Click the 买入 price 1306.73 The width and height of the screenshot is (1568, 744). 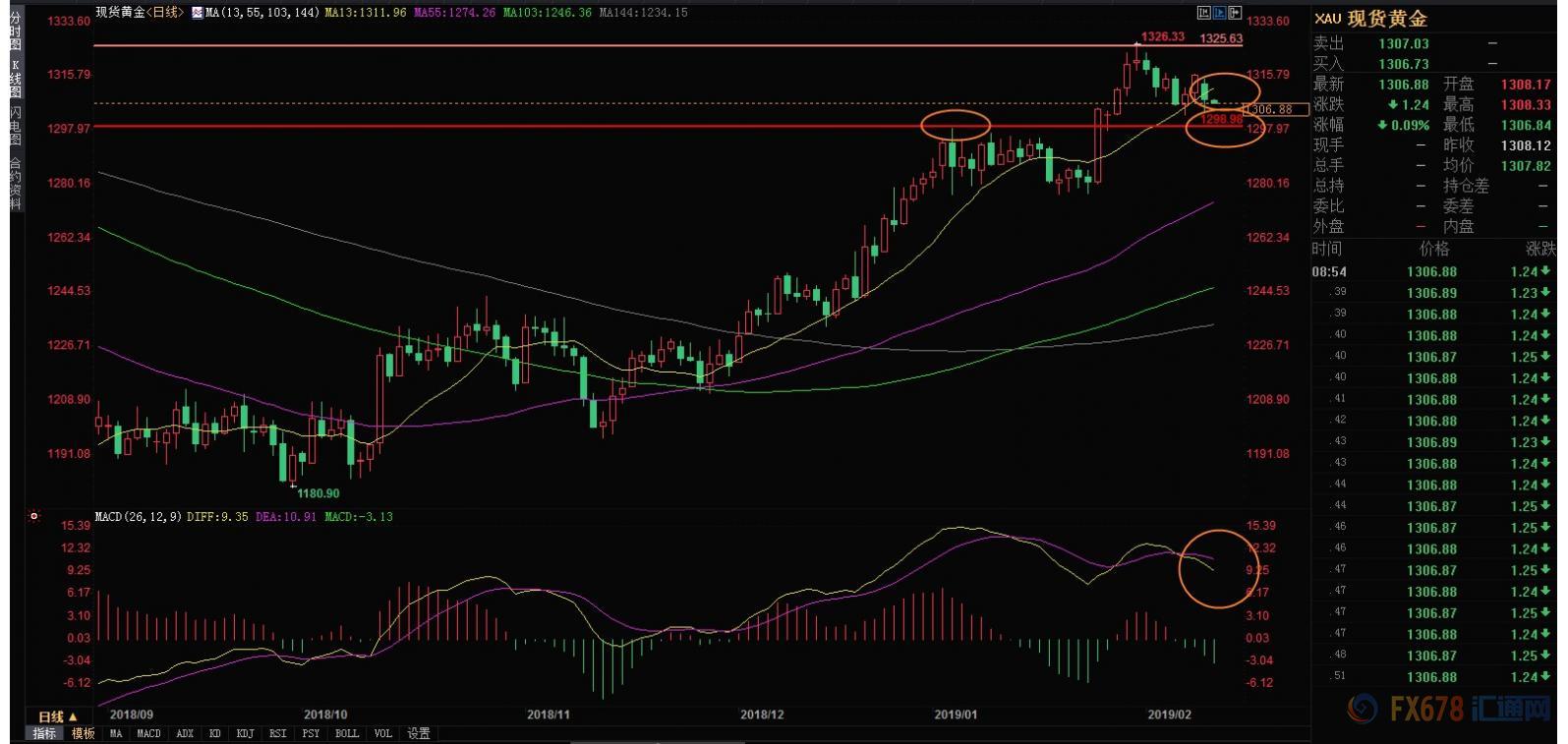tap(1404, 64)
